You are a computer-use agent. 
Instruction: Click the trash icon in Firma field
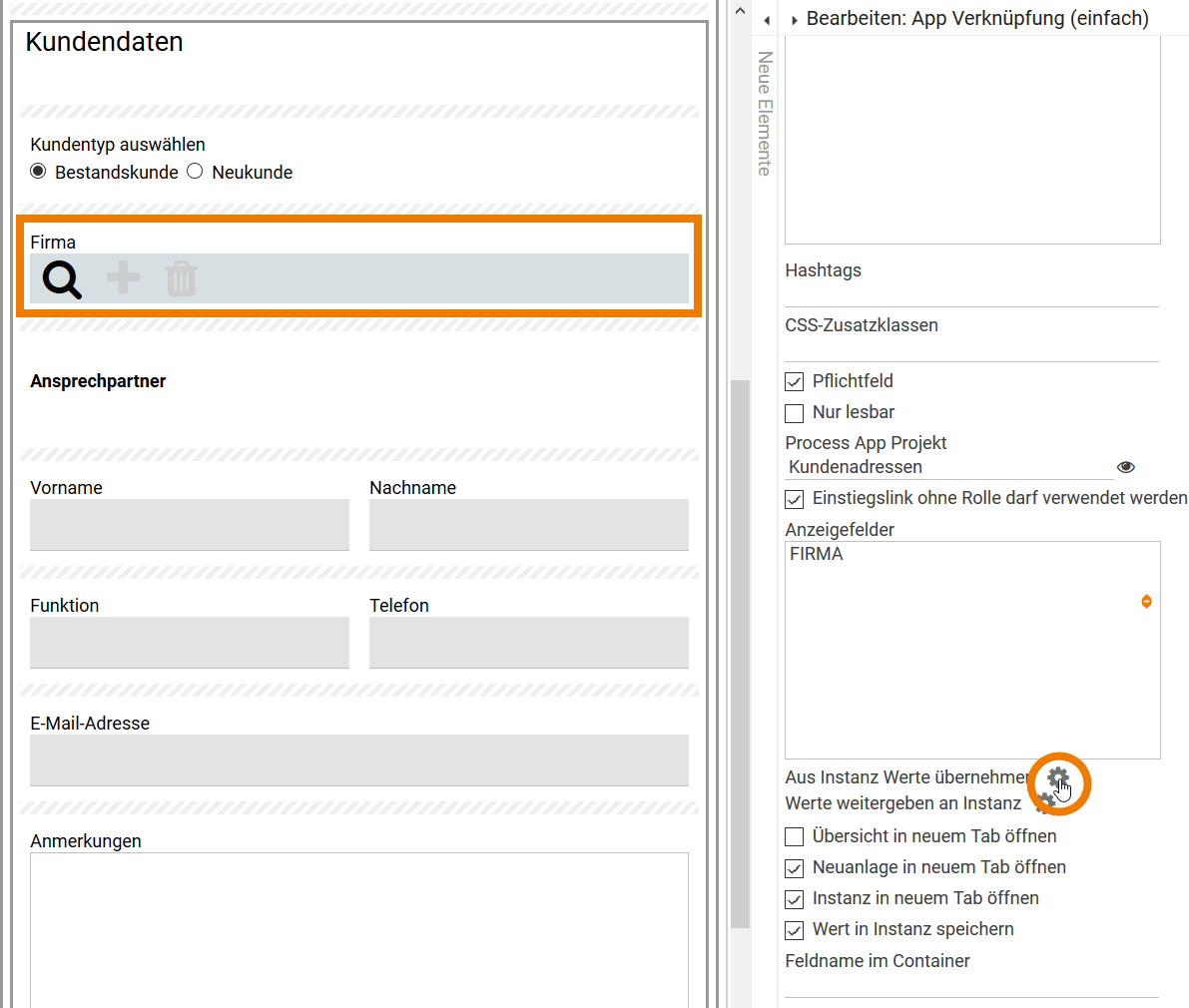pos(182,278)
